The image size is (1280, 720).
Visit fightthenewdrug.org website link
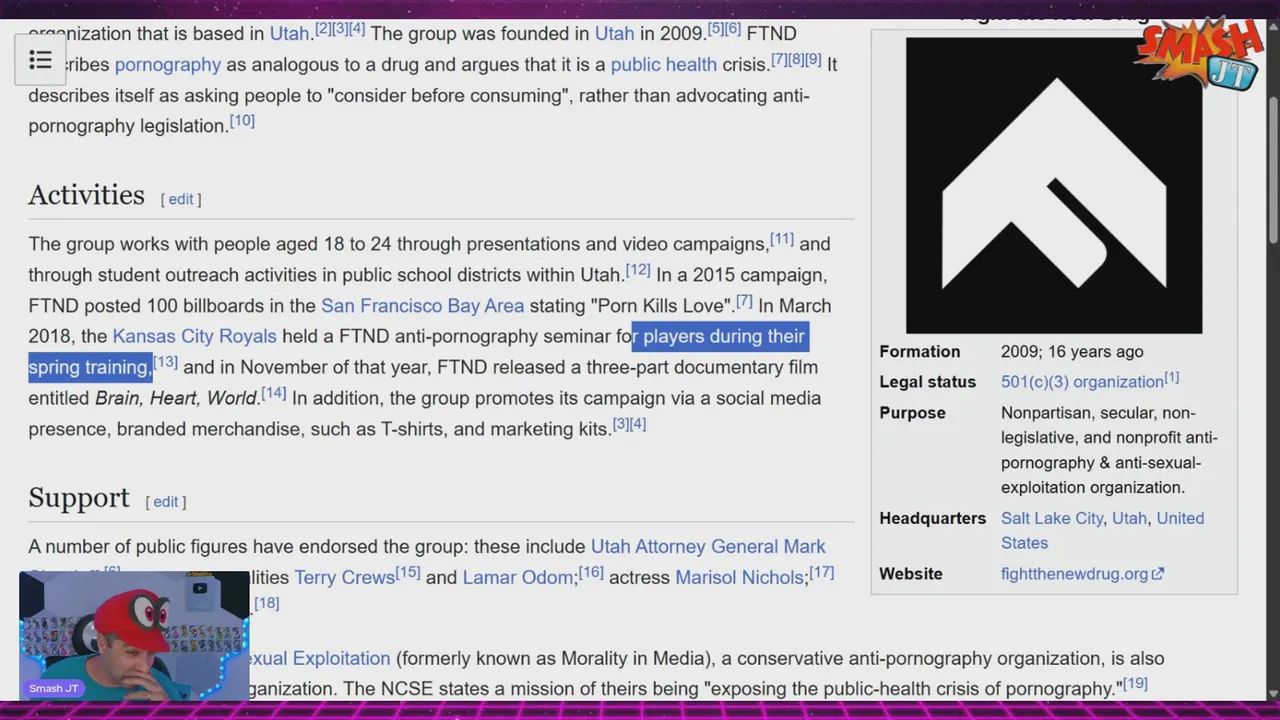[x=1074, y=574]
